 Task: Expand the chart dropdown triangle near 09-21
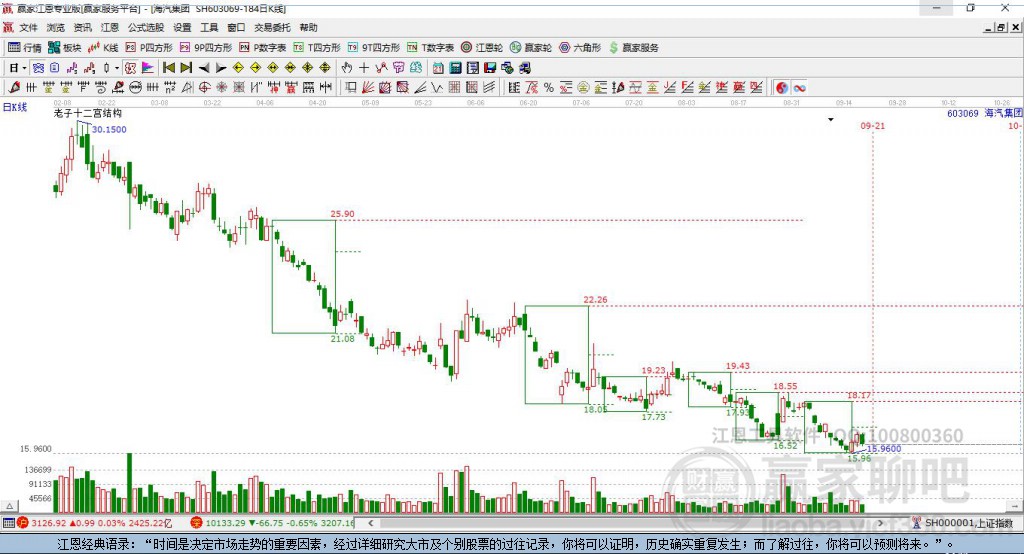pyautogui.click(x=831, y=120)
